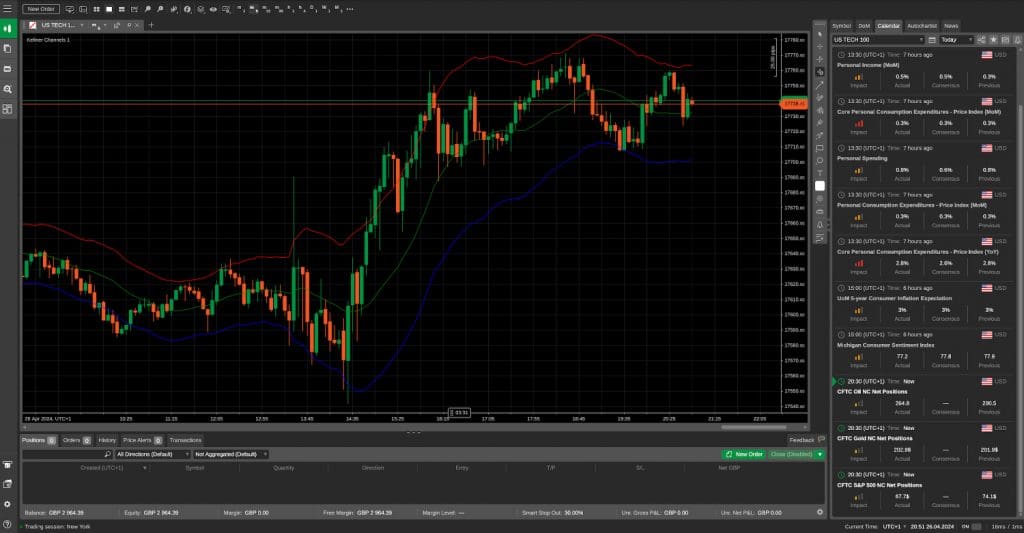Select the text annotation tool
The image size is (1024, 533).
coord(820,173)
